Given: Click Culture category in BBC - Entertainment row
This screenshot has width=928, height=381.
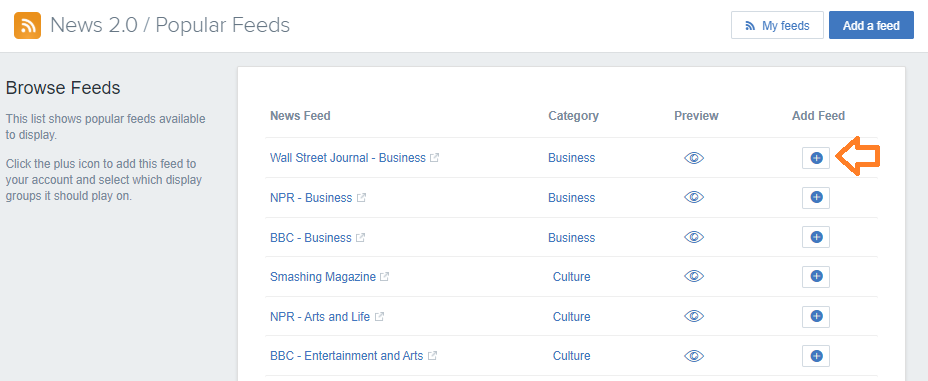Looking at the screenshot, I should coord(571,356).
